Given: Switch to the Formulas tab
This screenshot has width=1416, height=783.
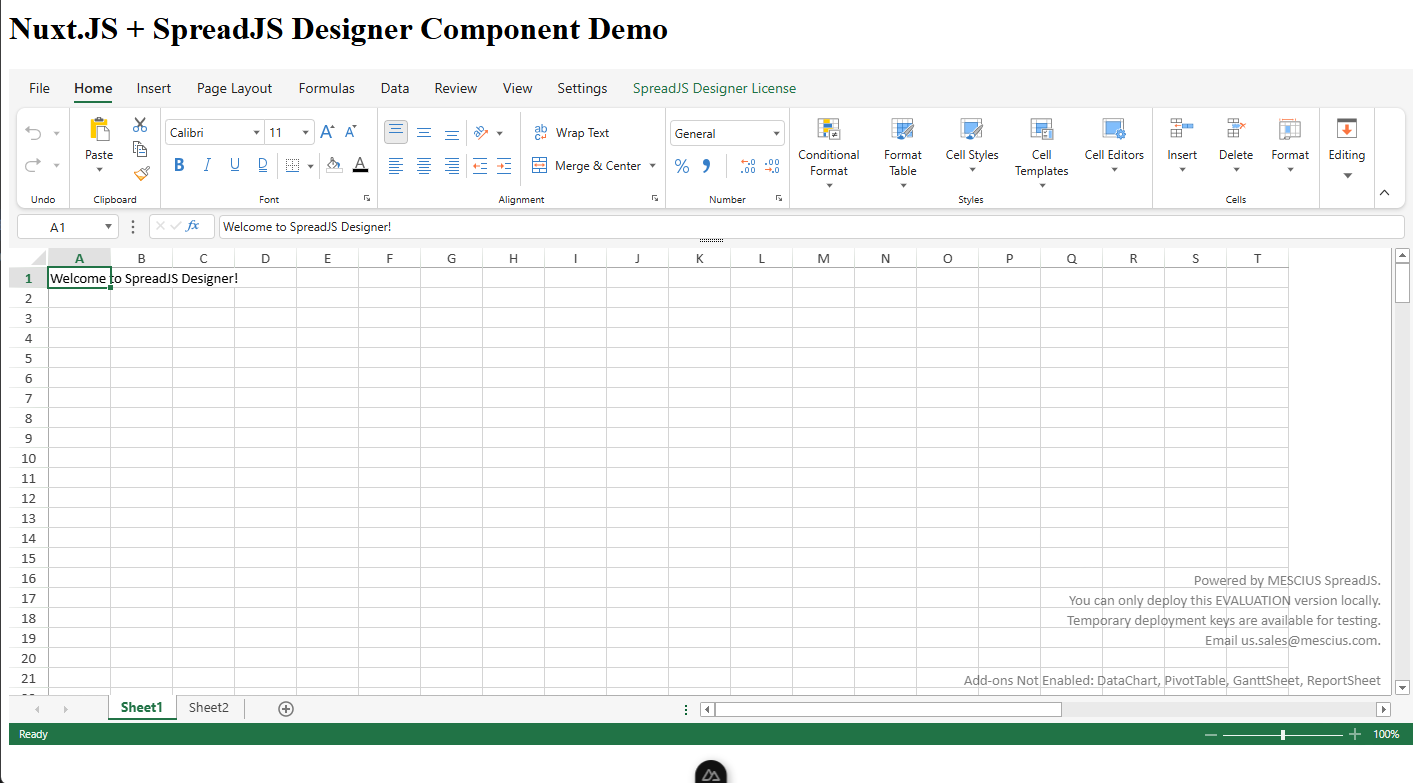Looking at the screenshot, I should click(326, 88).
